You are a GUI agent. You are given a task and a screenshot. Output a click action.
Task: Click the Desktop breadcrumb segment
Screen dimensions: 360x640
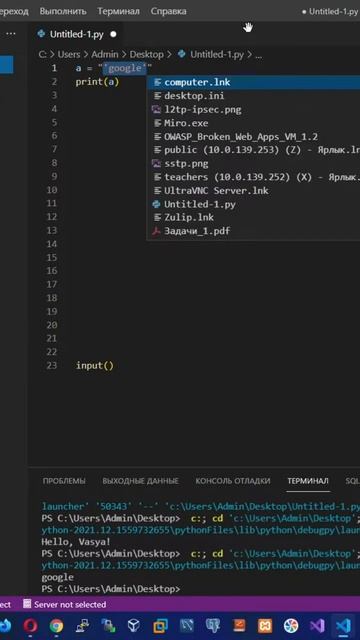[x=147, y=54]
